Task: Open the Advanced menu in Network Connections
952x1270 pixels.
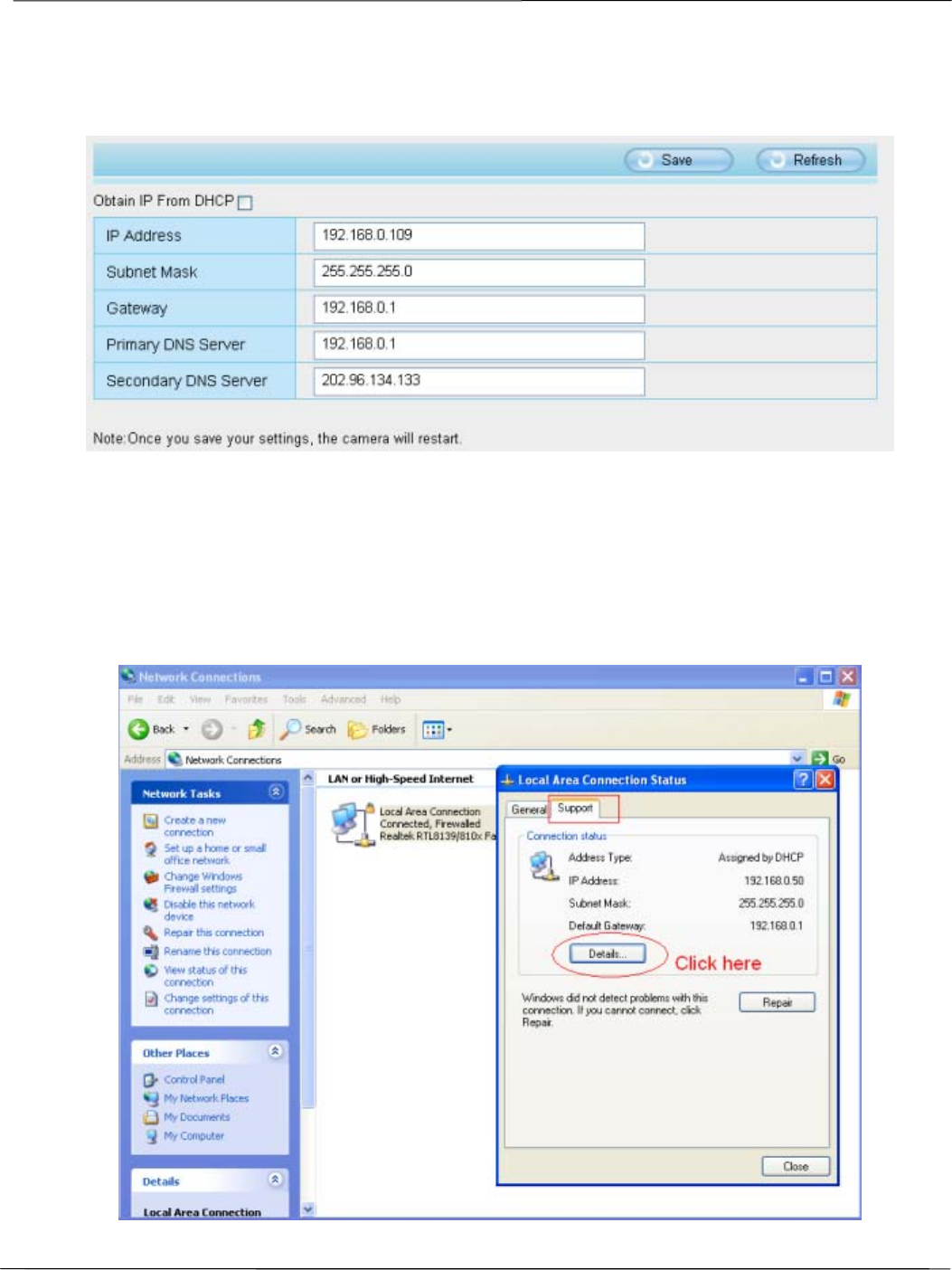Action: (x=344, y=699)
